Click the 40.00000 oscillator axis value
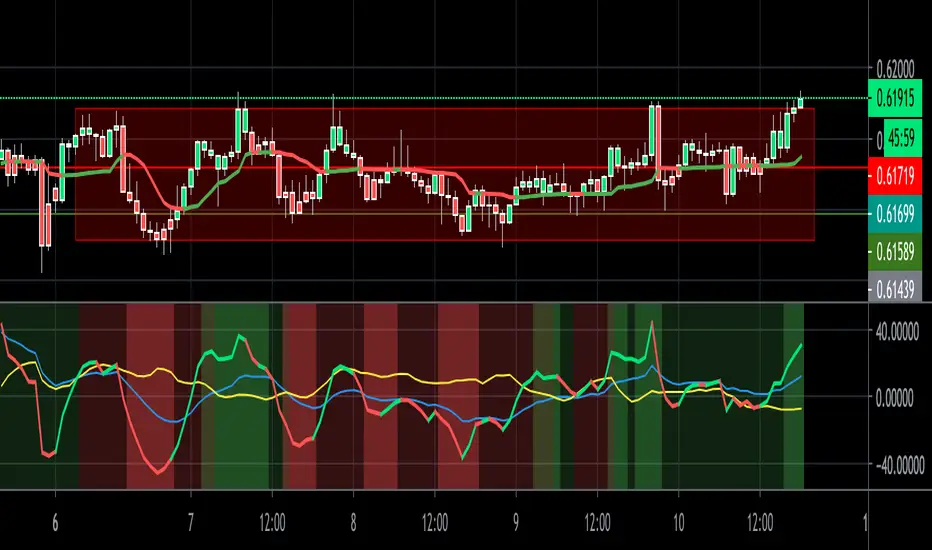Image resolution: width=932 pixels, height=550 pixels. click(x=897, y=332)
